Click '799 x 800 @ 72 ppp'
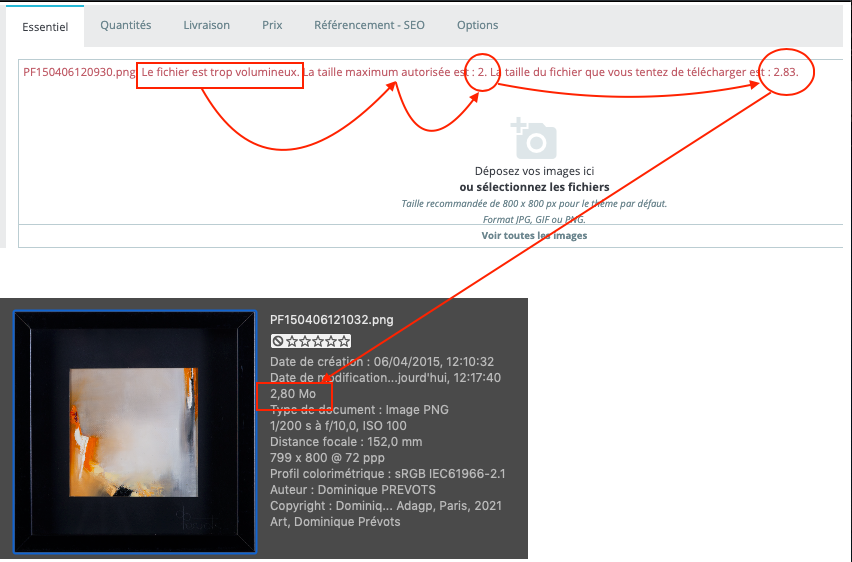Image resolution: width=852 pixels, height=562 pixels. pos(327,458)
